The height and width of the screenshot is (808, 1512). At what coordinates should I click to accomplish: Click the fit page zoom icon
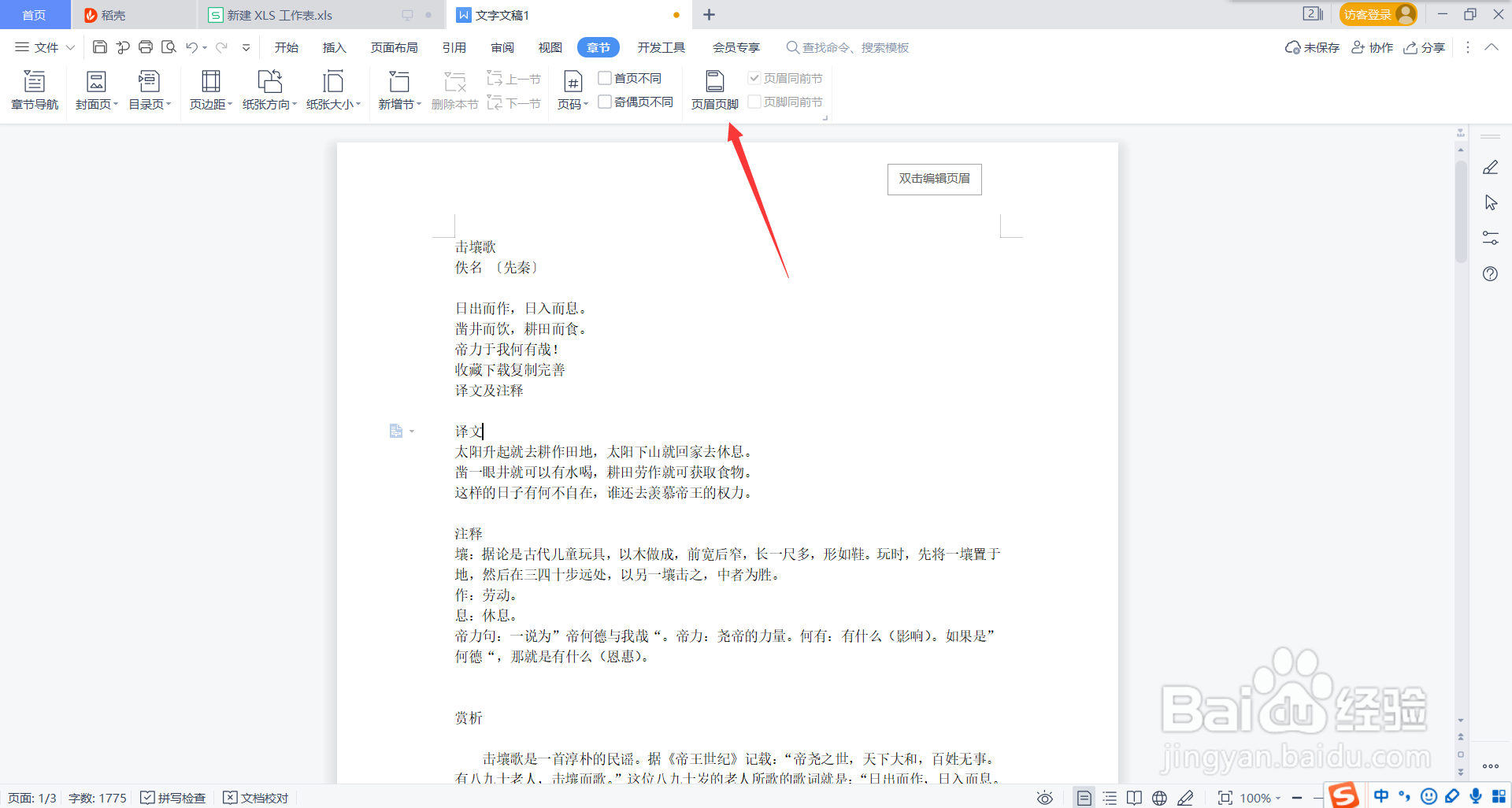coord(1225,798)
